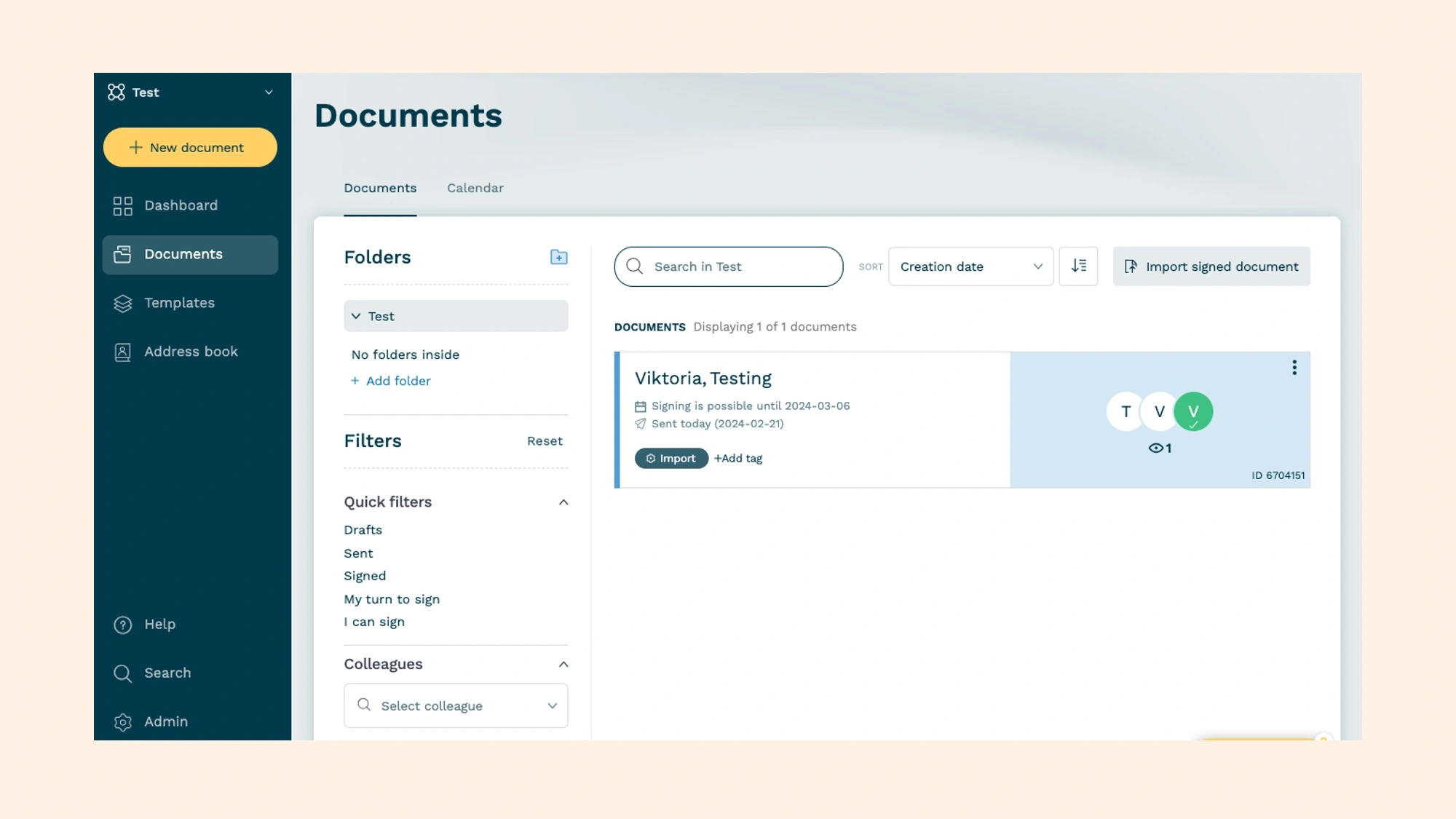Click the Search sidebar icon

(122, 673)
